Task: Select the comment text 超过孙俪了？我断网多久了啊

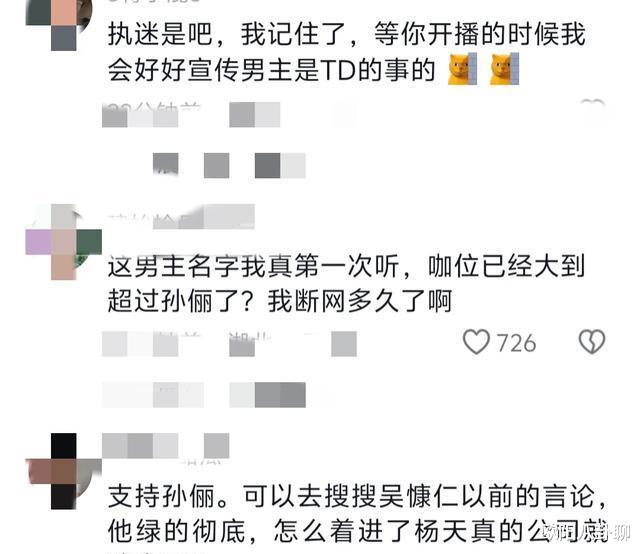Action: click(280, 301)
